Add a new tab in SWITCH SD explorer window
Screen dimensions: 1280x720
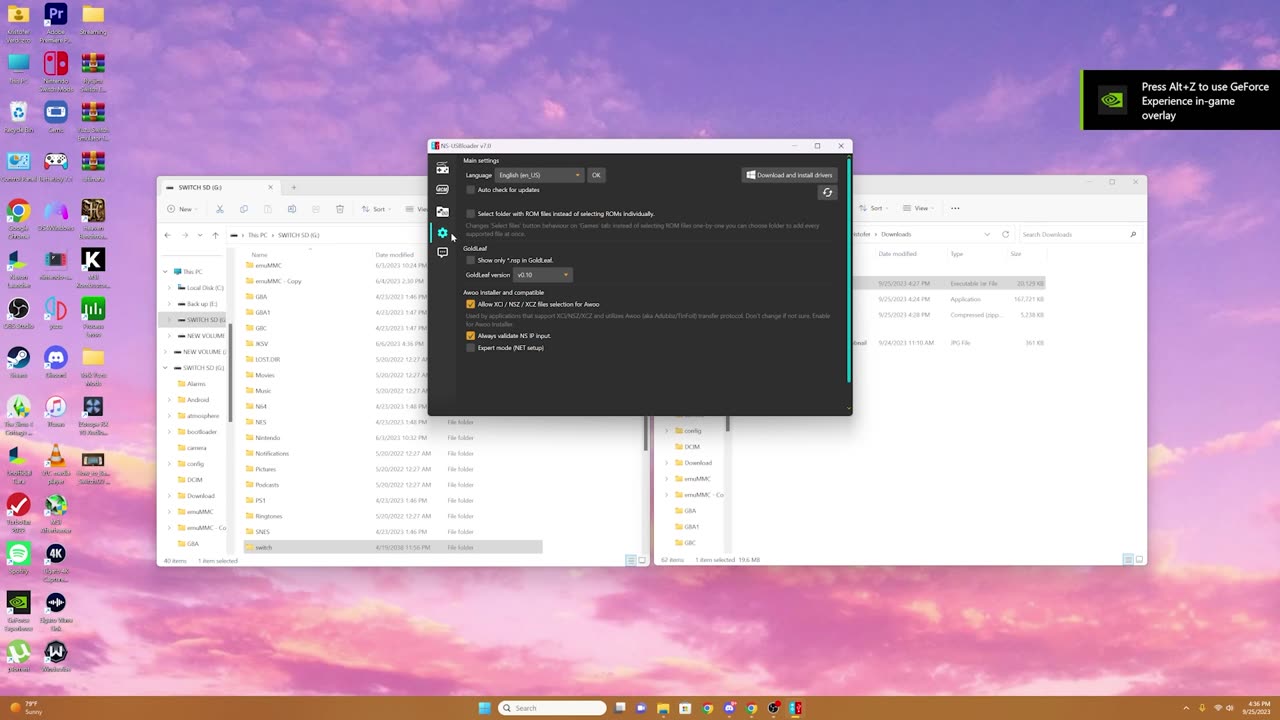[293, 187]
